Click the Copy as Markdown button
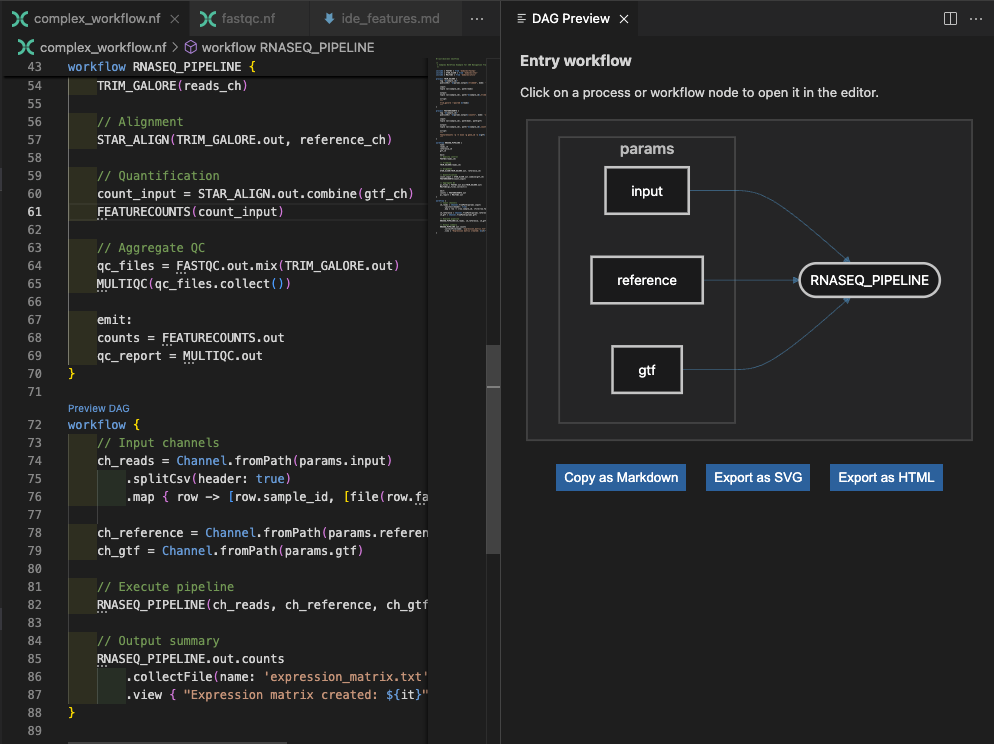Screen dimensions: 994x744 coord(621,477)
